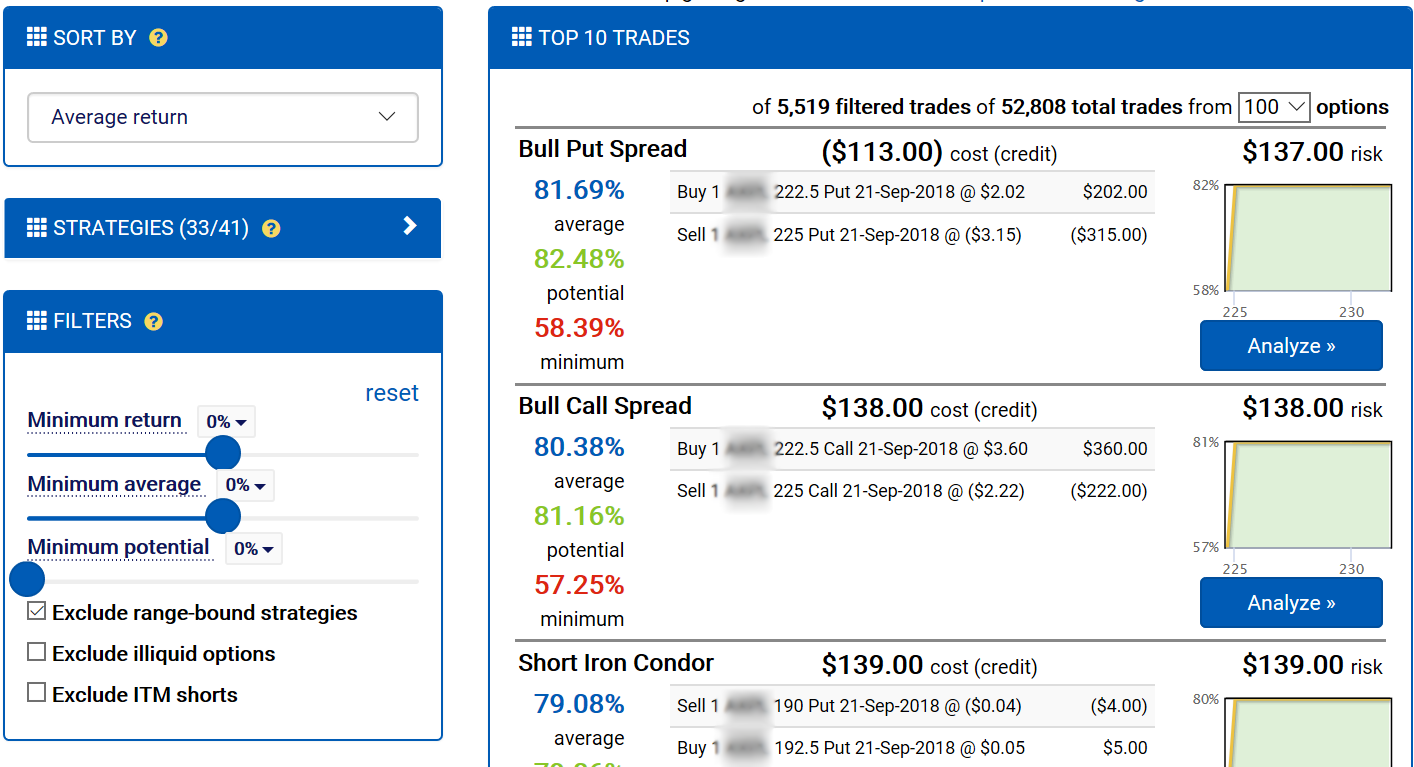This screenshot has width=1414, height=767.
Task: Expand Strategies panel with right chevron
Action: [409, 226]
